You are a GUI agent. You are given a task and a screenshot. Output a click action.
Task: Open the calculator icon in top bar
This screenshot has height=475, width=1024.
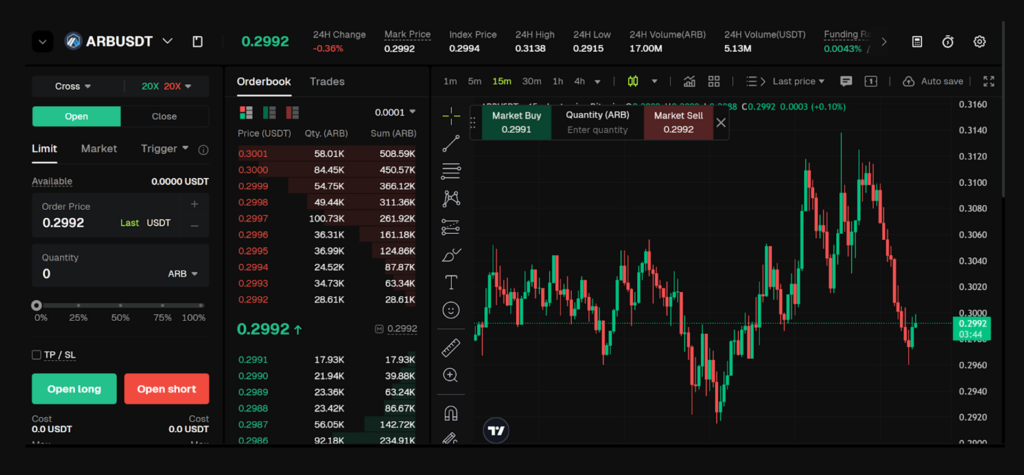pos(917,41)
